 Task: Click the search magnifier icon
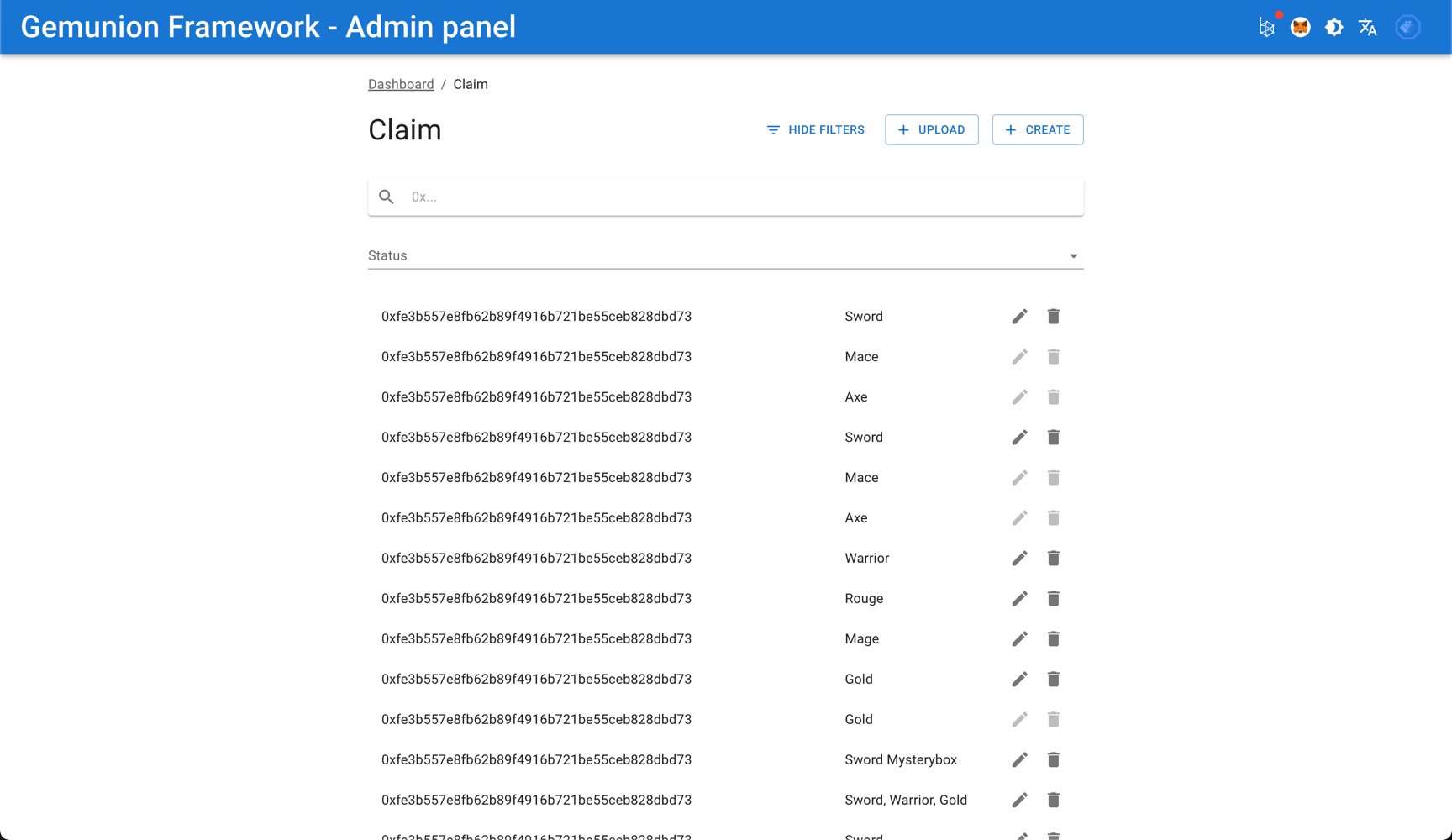pos(387,197)
